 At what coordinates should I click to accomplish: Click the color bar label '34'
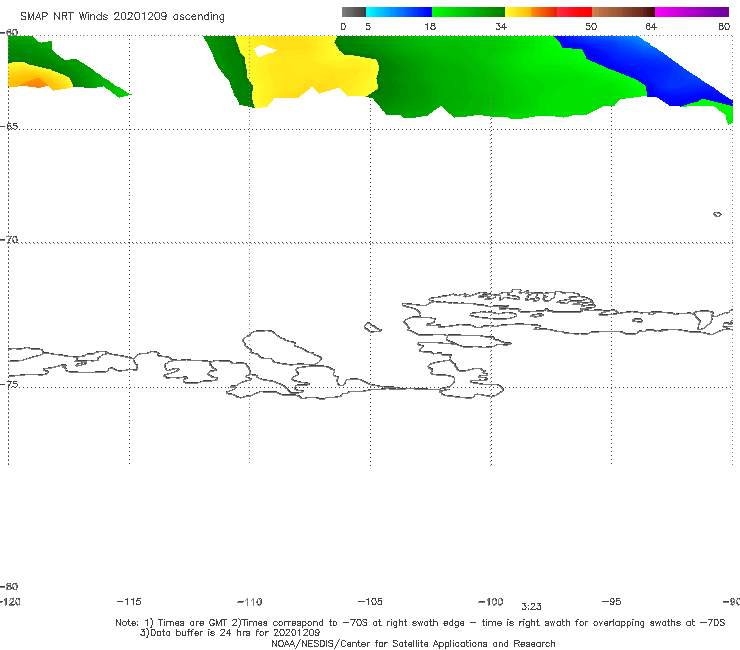[x=501, y=27]
